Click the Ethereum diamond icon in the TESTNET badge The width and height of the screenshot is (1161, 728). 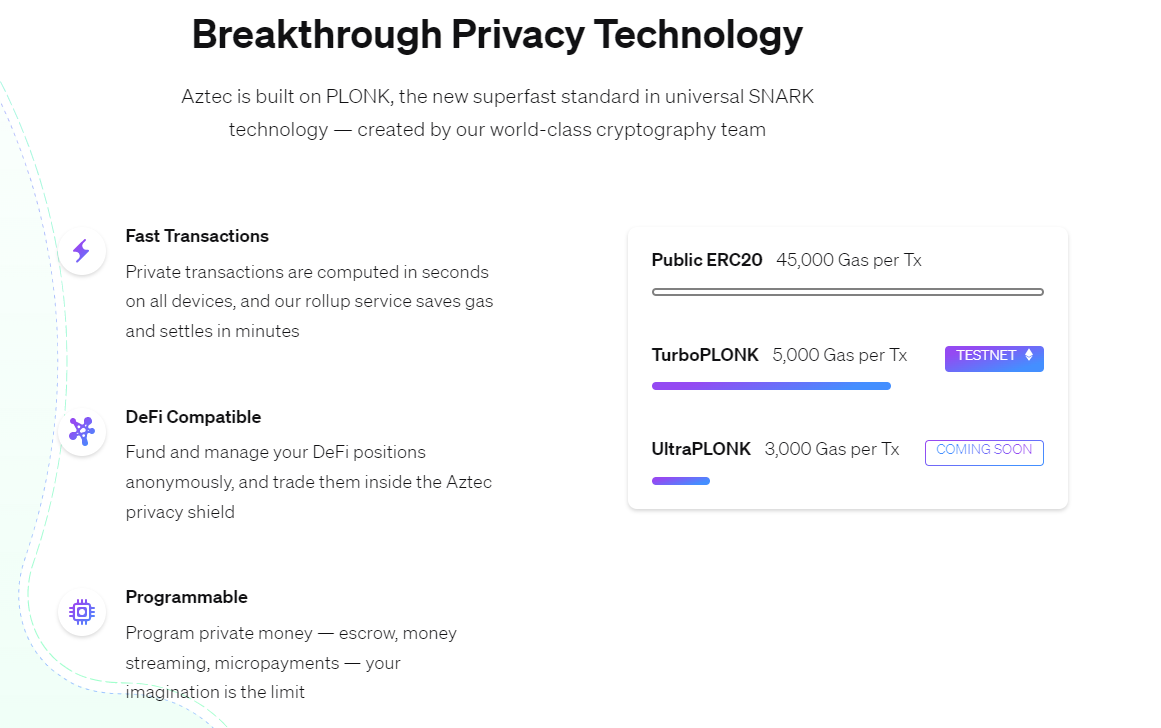(x=1028, y=355)
